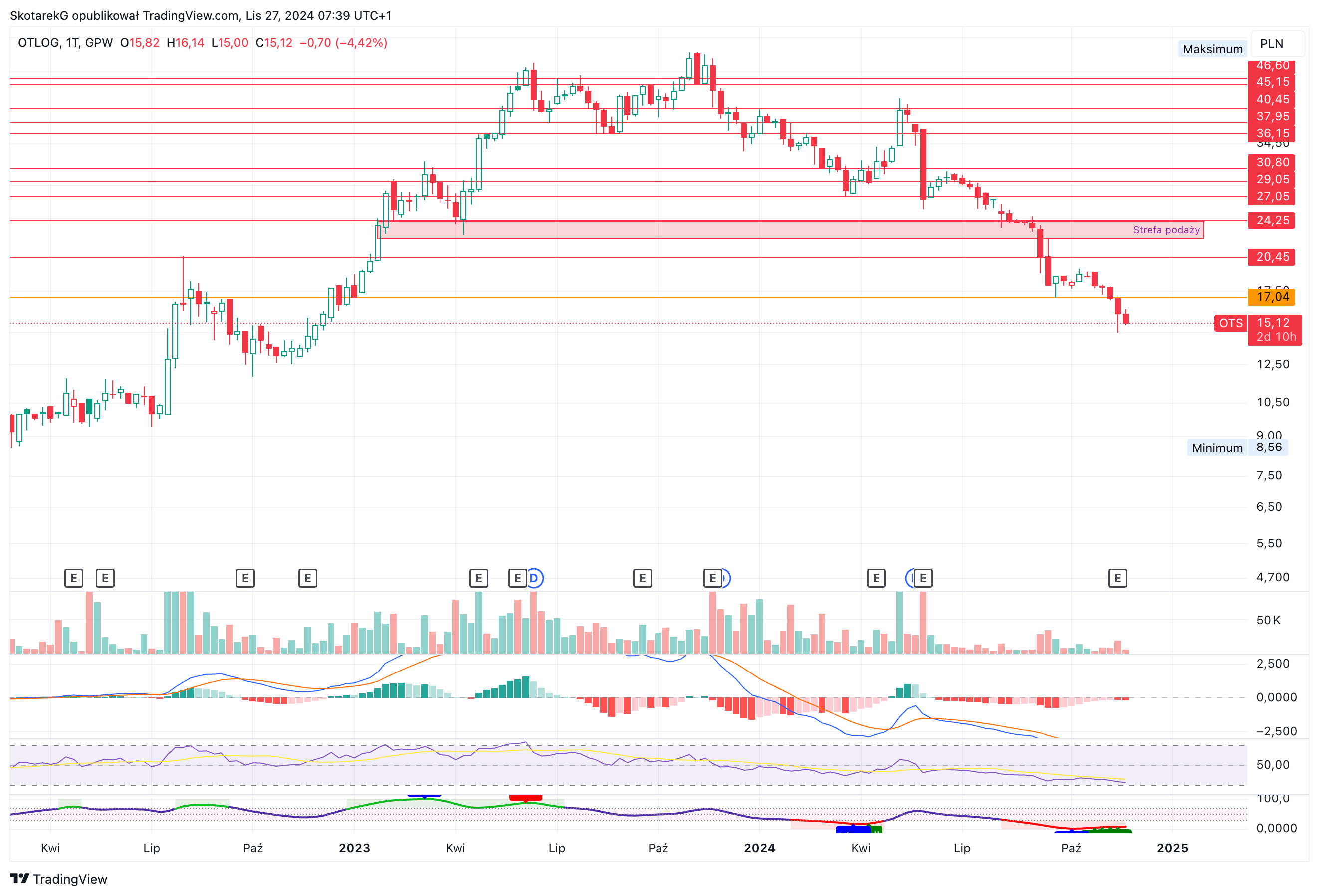
Task: Click the open price O15,82 value
Action: click(x=140, y=43)
